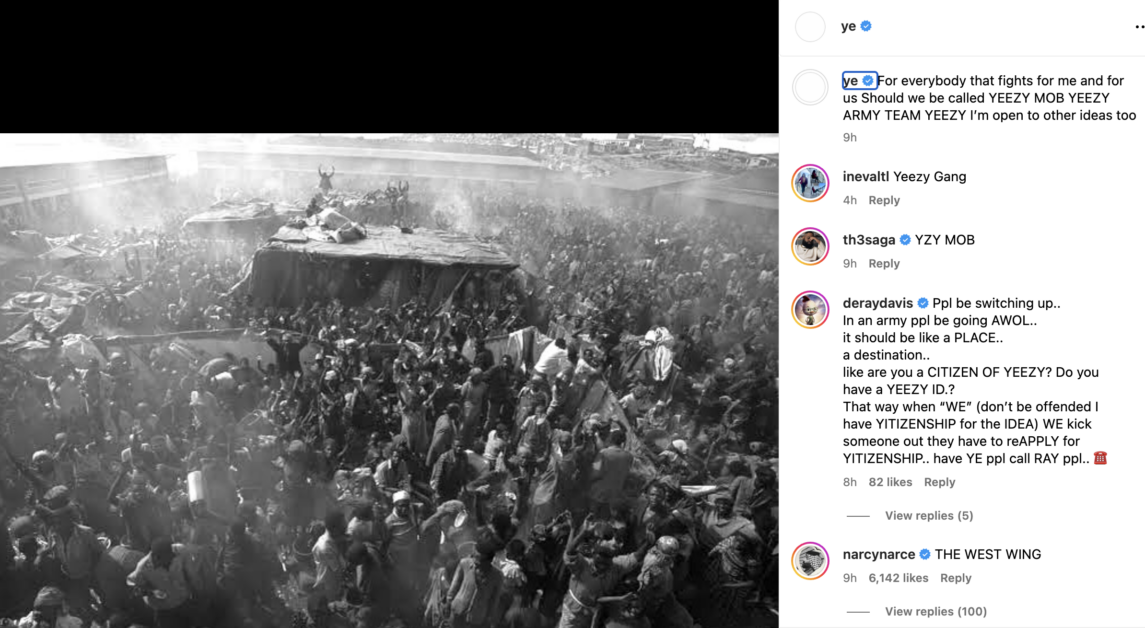Reply to th3saga's YZY MOB comment

tap(884, 264)
